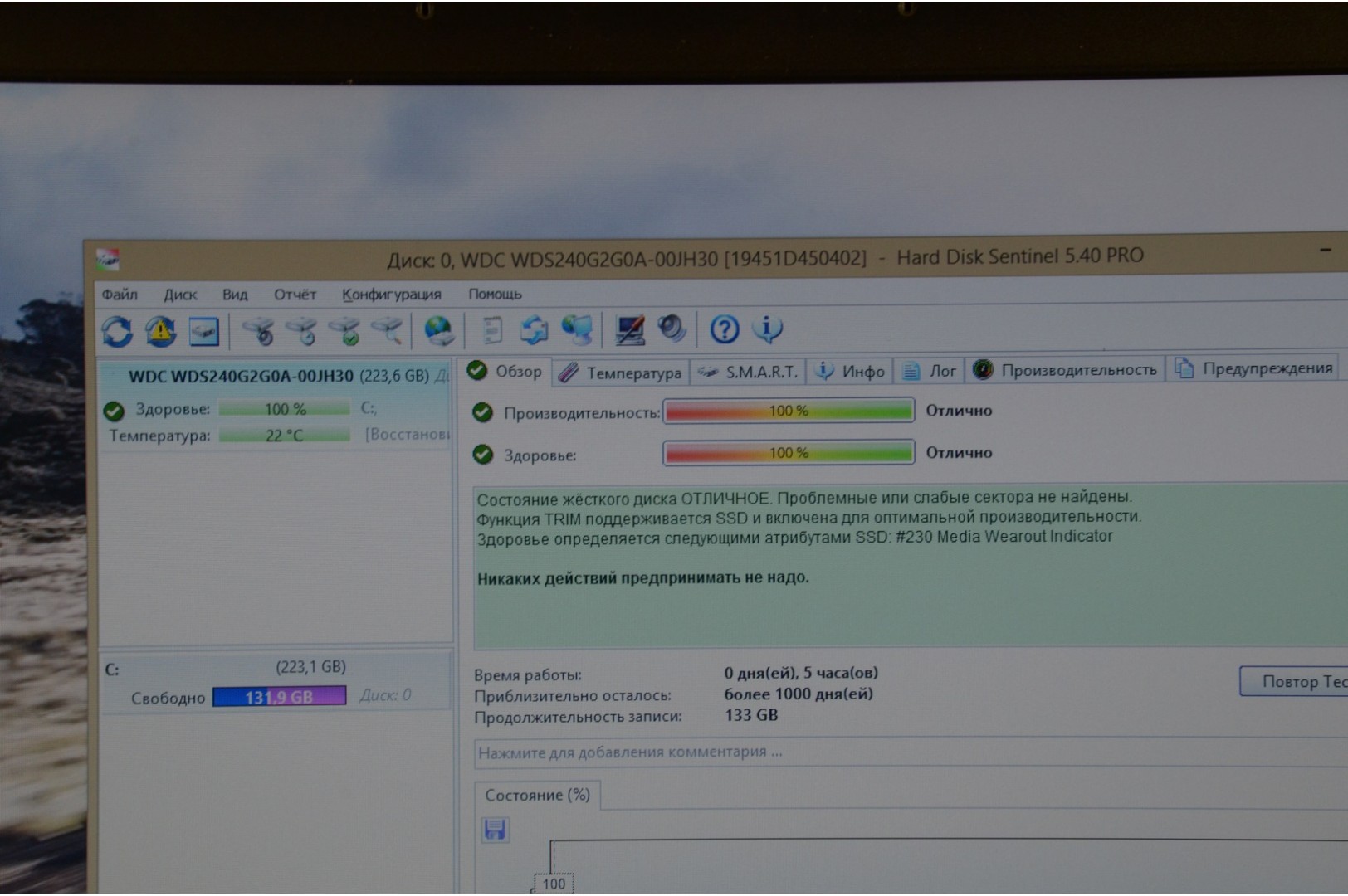Switch to the S.M.A.R.T. tab
Screen dimensions: 1348x896
coord(748,372)
